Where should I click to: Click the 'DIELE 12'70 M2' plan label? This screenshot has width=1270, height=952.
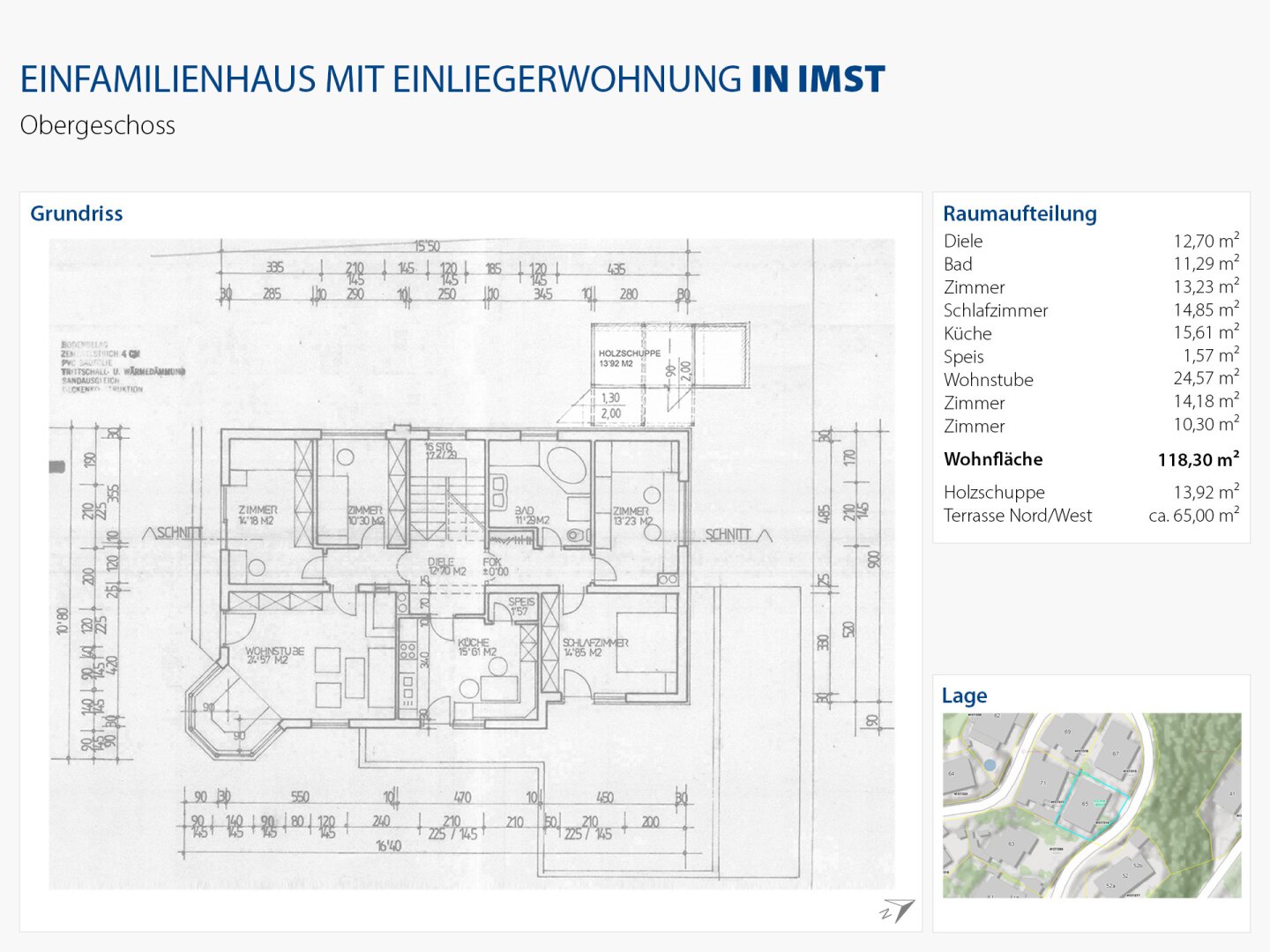pyautogui.click(x=447, y=566)
